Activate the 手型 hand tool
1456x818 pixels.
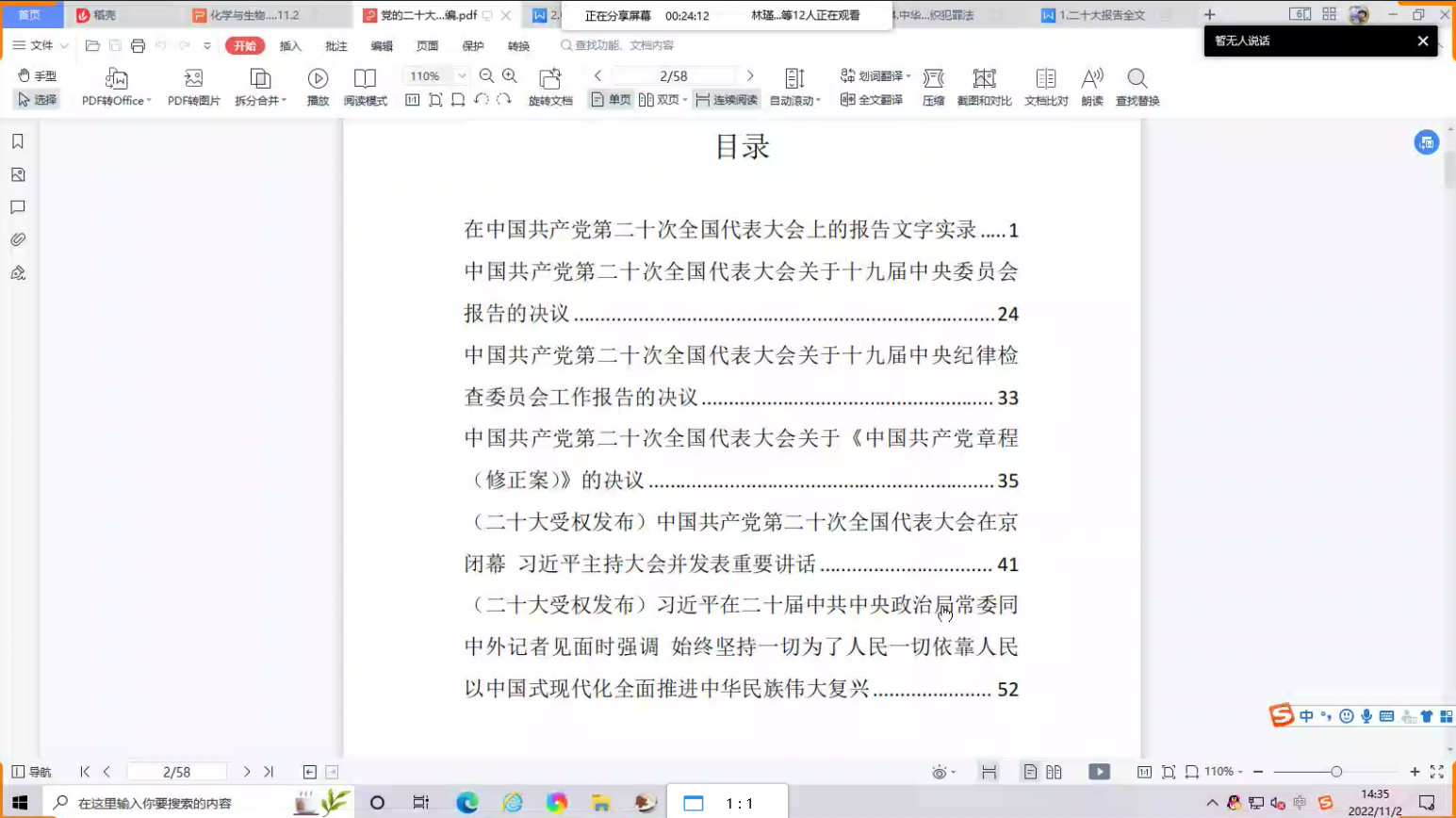(38, 75)
